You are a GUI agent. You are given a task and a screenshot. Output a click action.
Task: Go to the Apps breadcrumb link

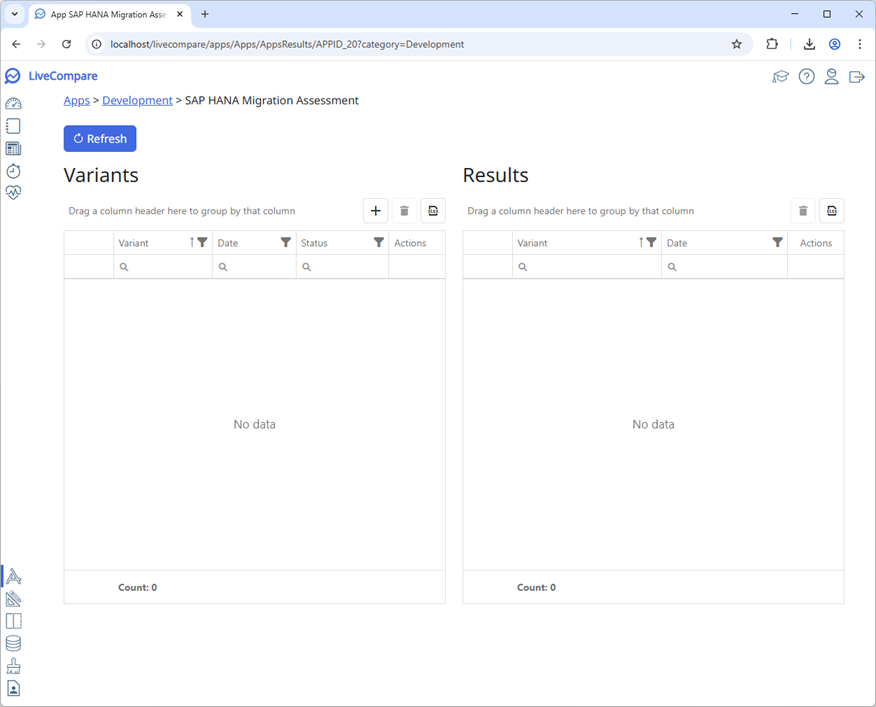76,100
